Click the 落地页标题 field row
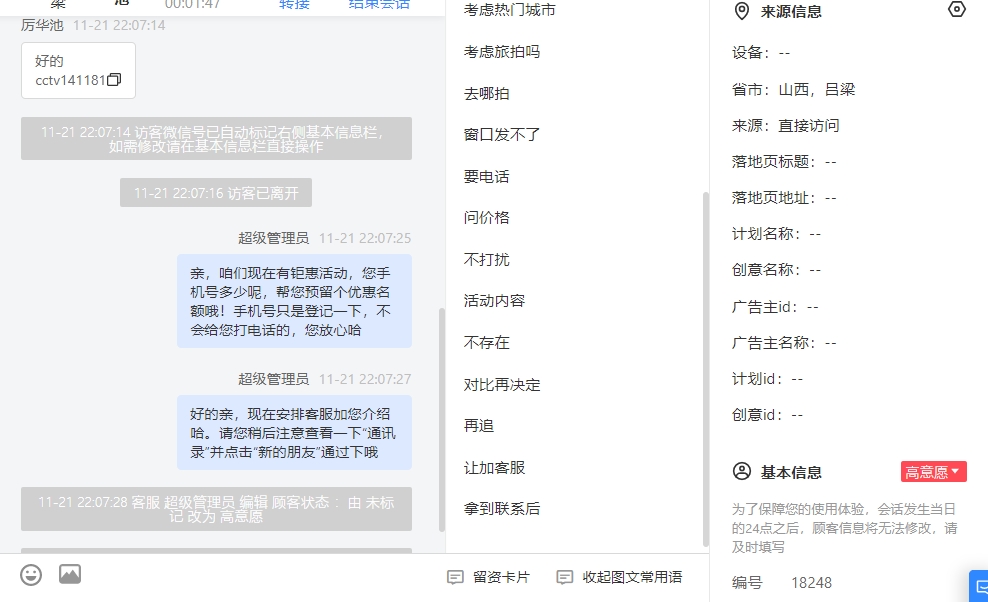Viewport: 988px width, 602px height. click(x=784, y=162)
